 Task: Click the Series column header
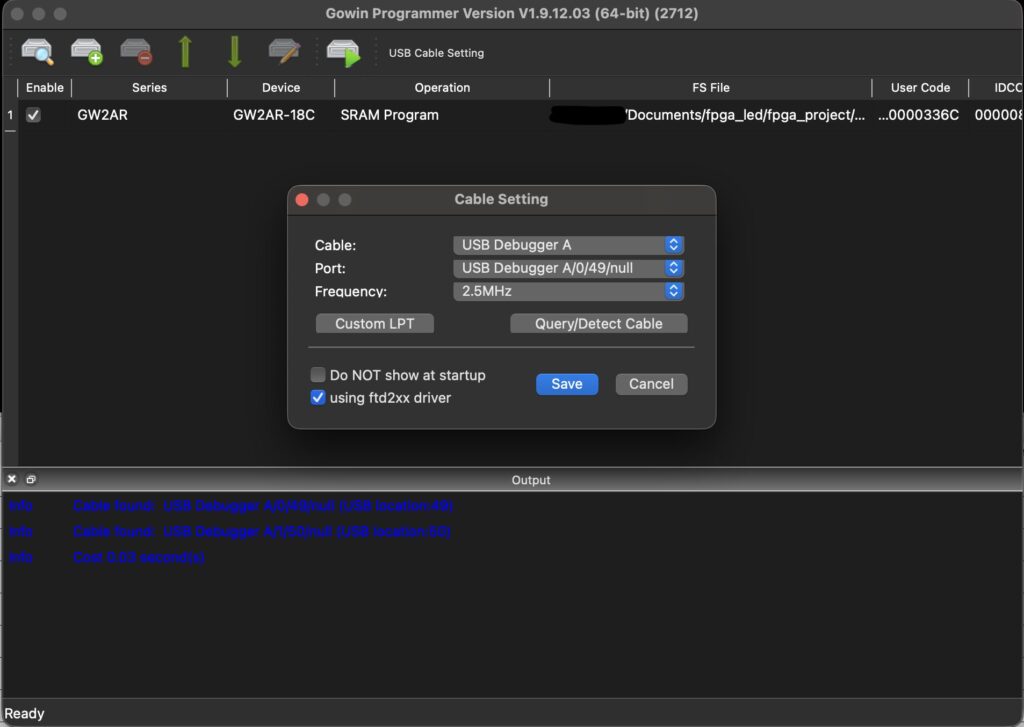coord(149,88)
